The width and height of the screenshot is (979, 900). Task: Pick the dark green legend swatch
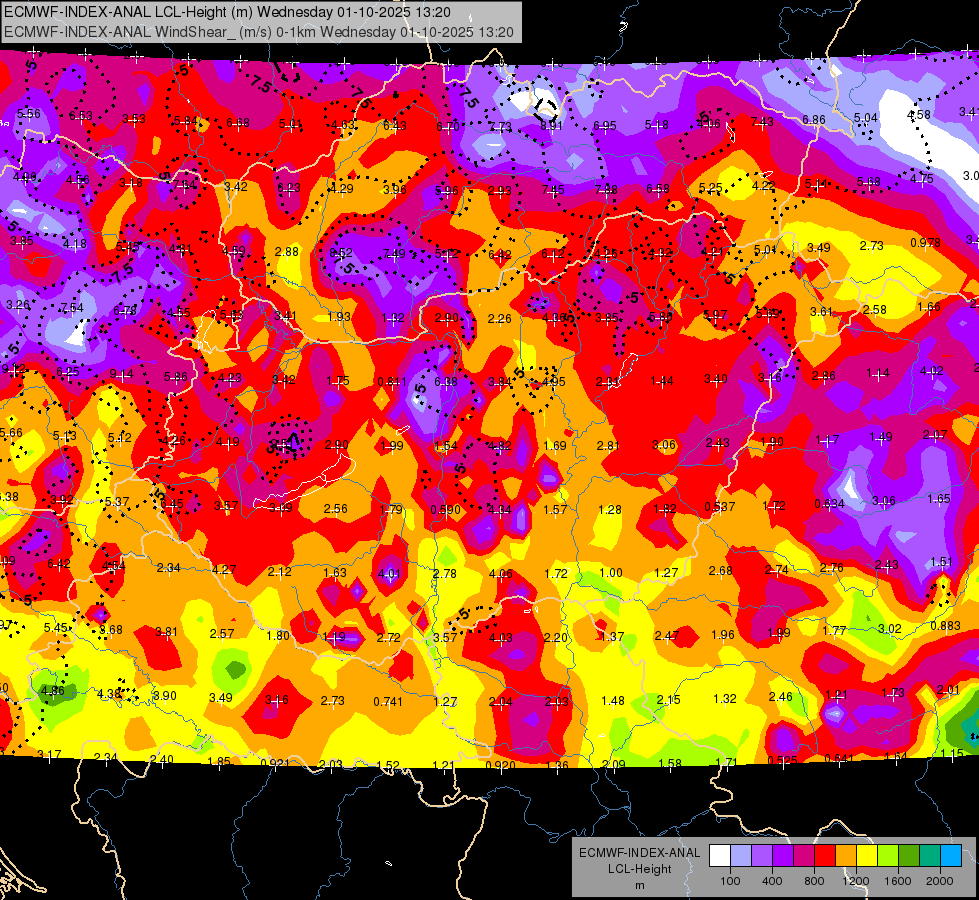tap(909, 855)
